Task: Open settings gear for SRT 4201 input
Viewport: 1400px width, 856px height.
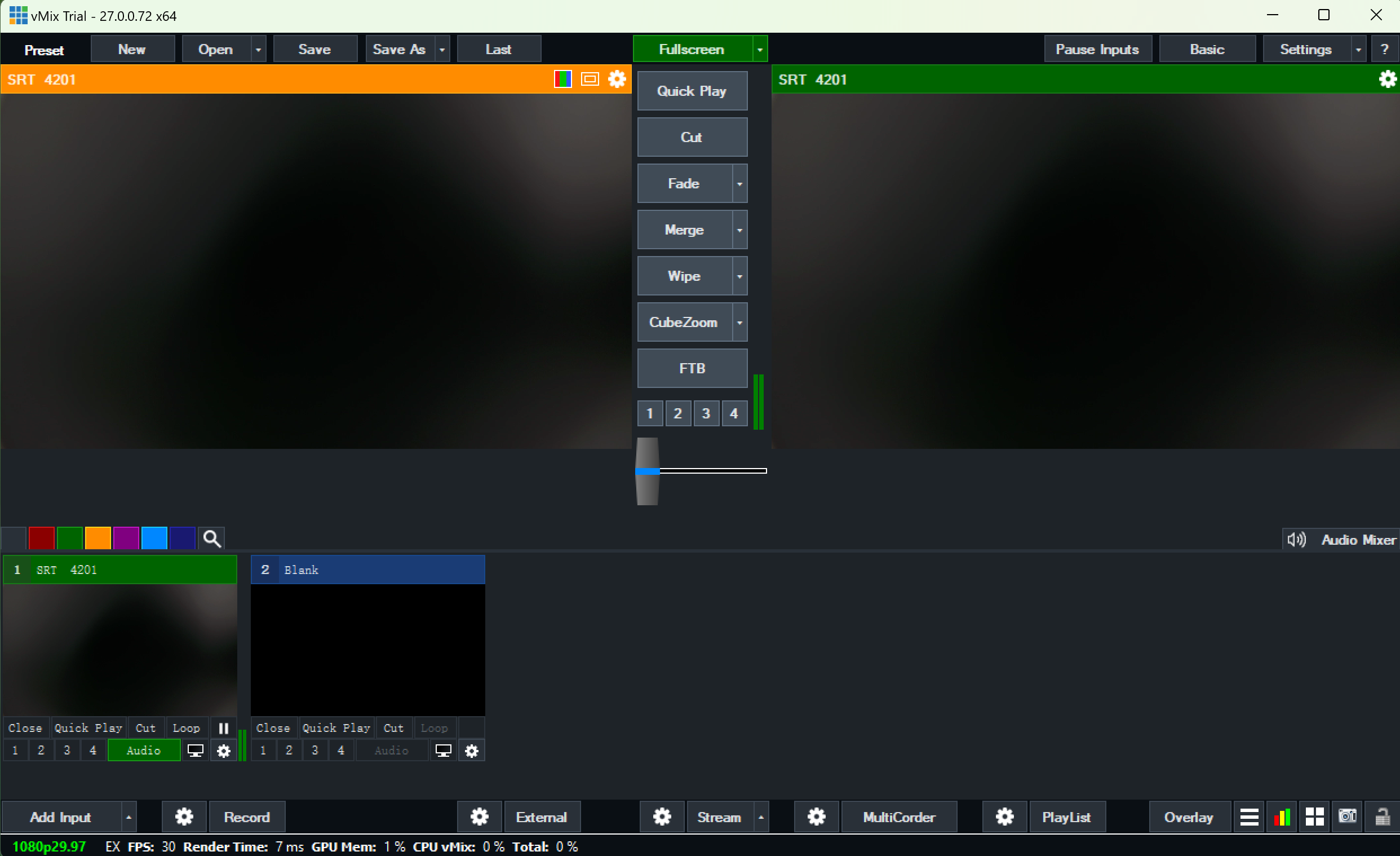Action: point(223,751)
